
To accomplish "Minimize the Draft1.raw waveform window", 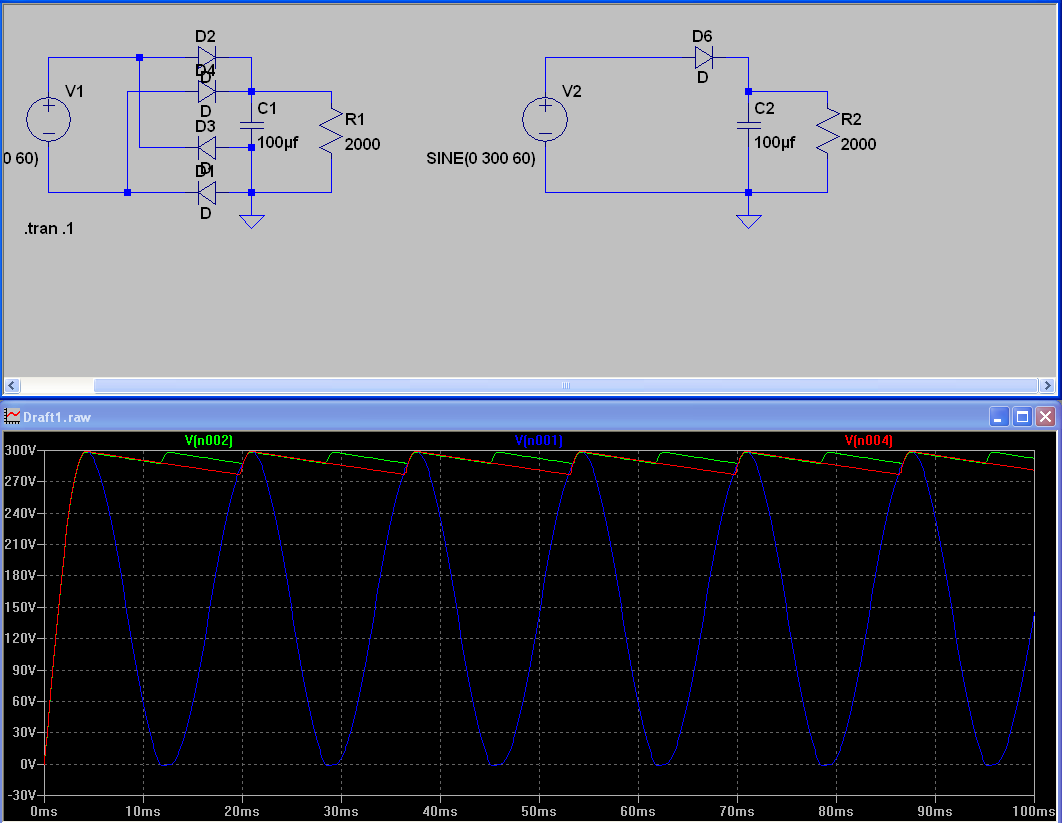I will 999,417.
